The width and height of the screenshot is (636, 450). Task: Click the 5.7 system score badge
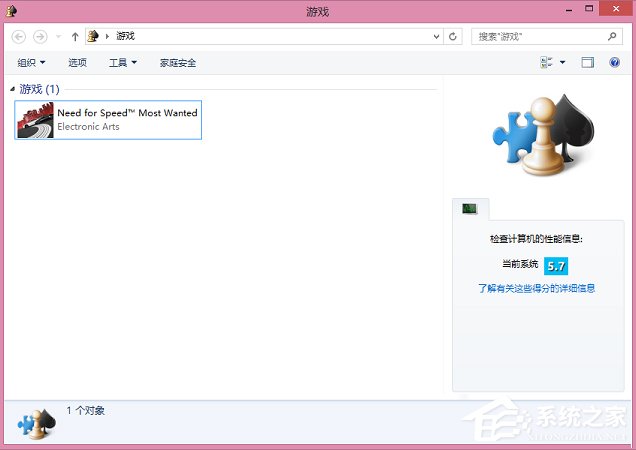[556, 266]
